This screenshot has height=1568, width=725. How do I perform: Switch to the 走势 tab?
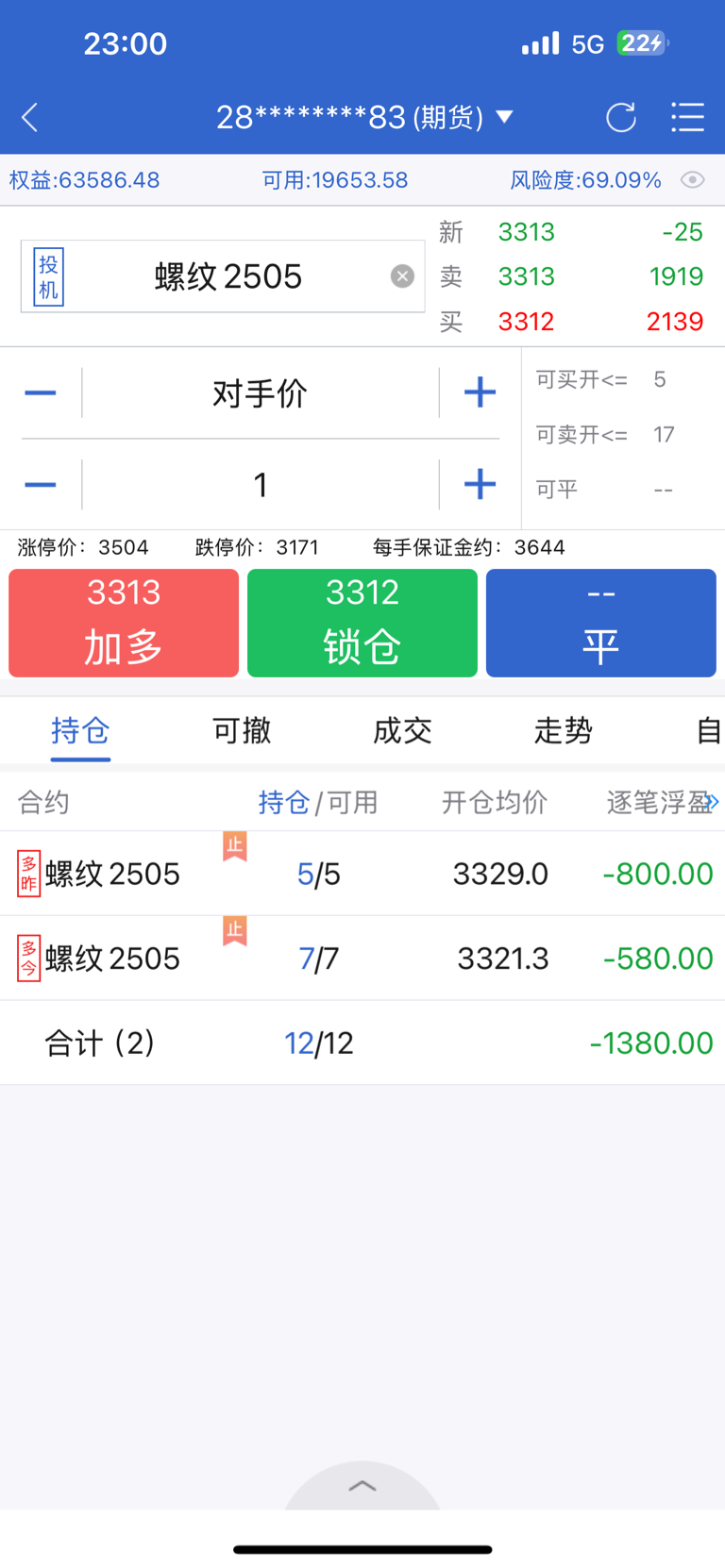[564, 730]
